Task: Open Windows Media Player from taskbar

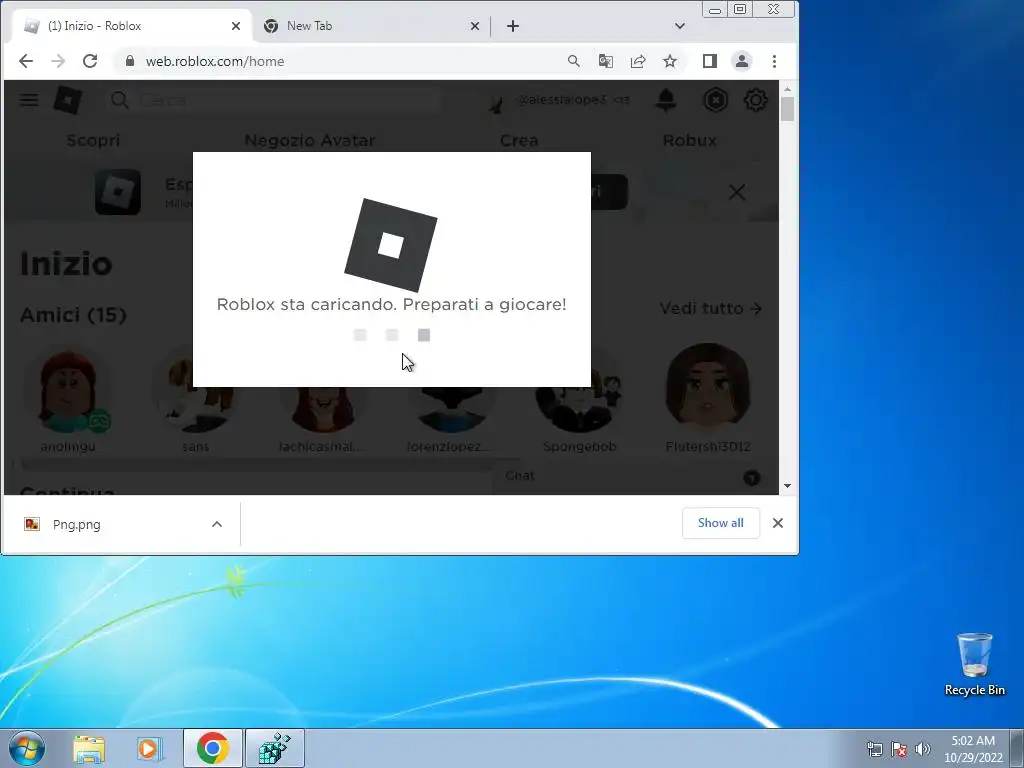Action: point(150,748)
